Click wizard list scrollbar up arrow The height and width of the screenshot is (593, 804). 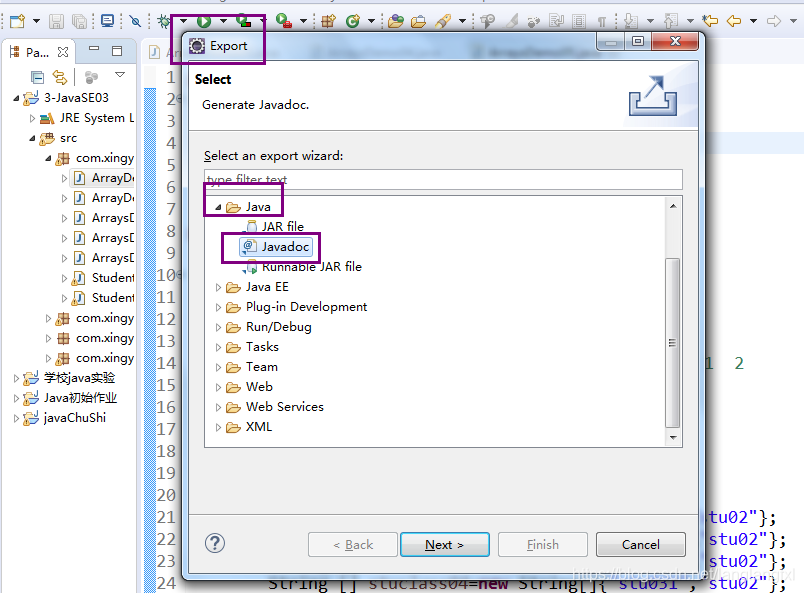tap(673, 206)
